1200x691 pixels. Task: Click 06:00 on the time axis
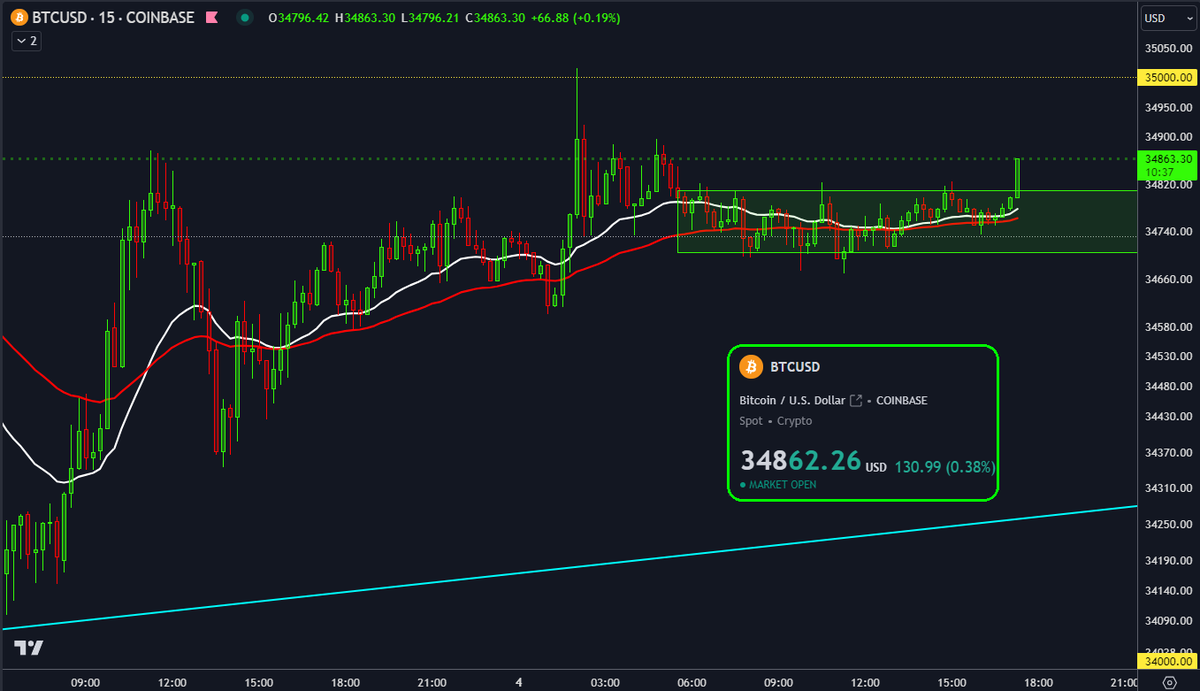click(692, 682)
